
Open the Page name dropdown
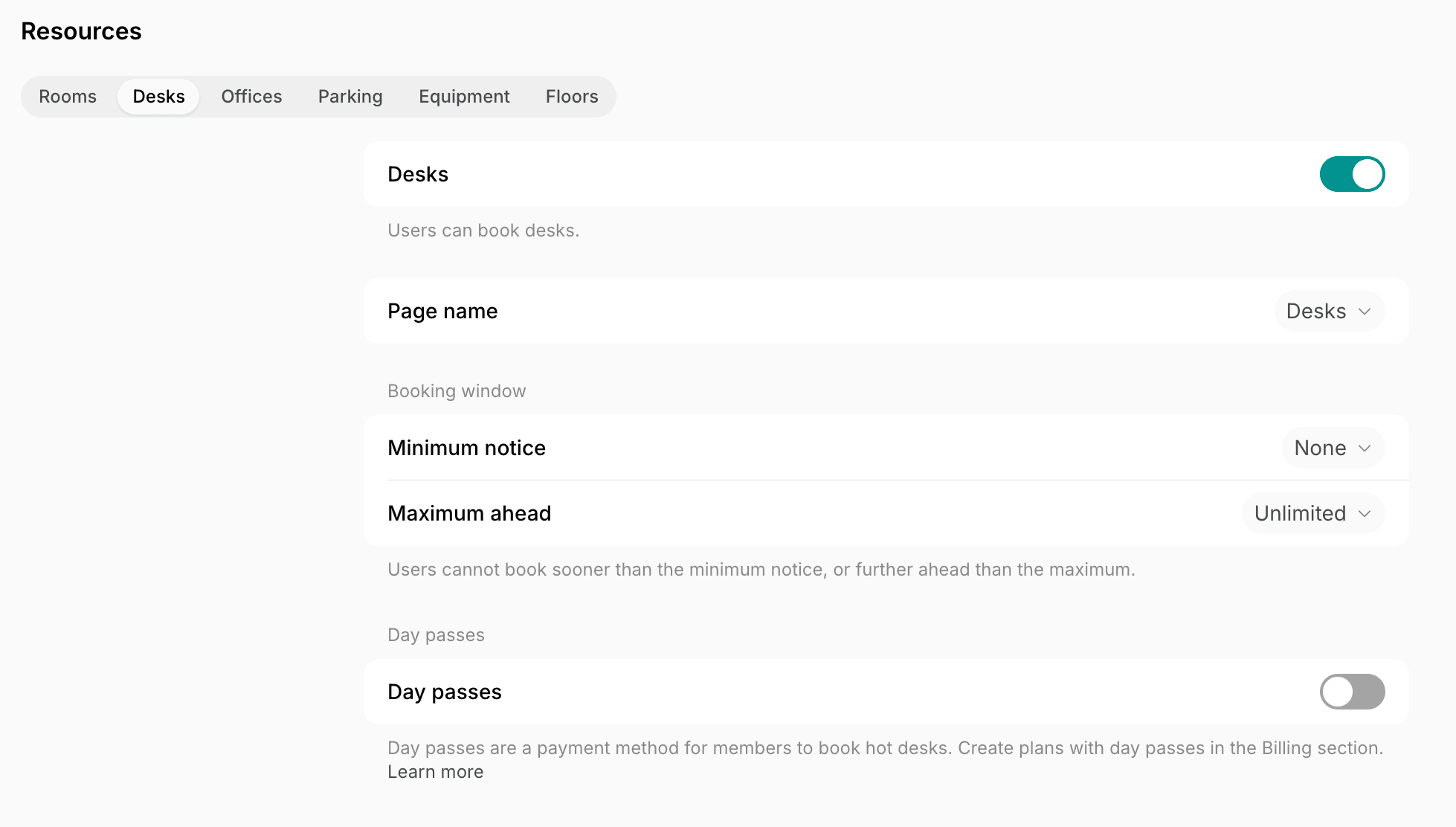point(1330,311)
